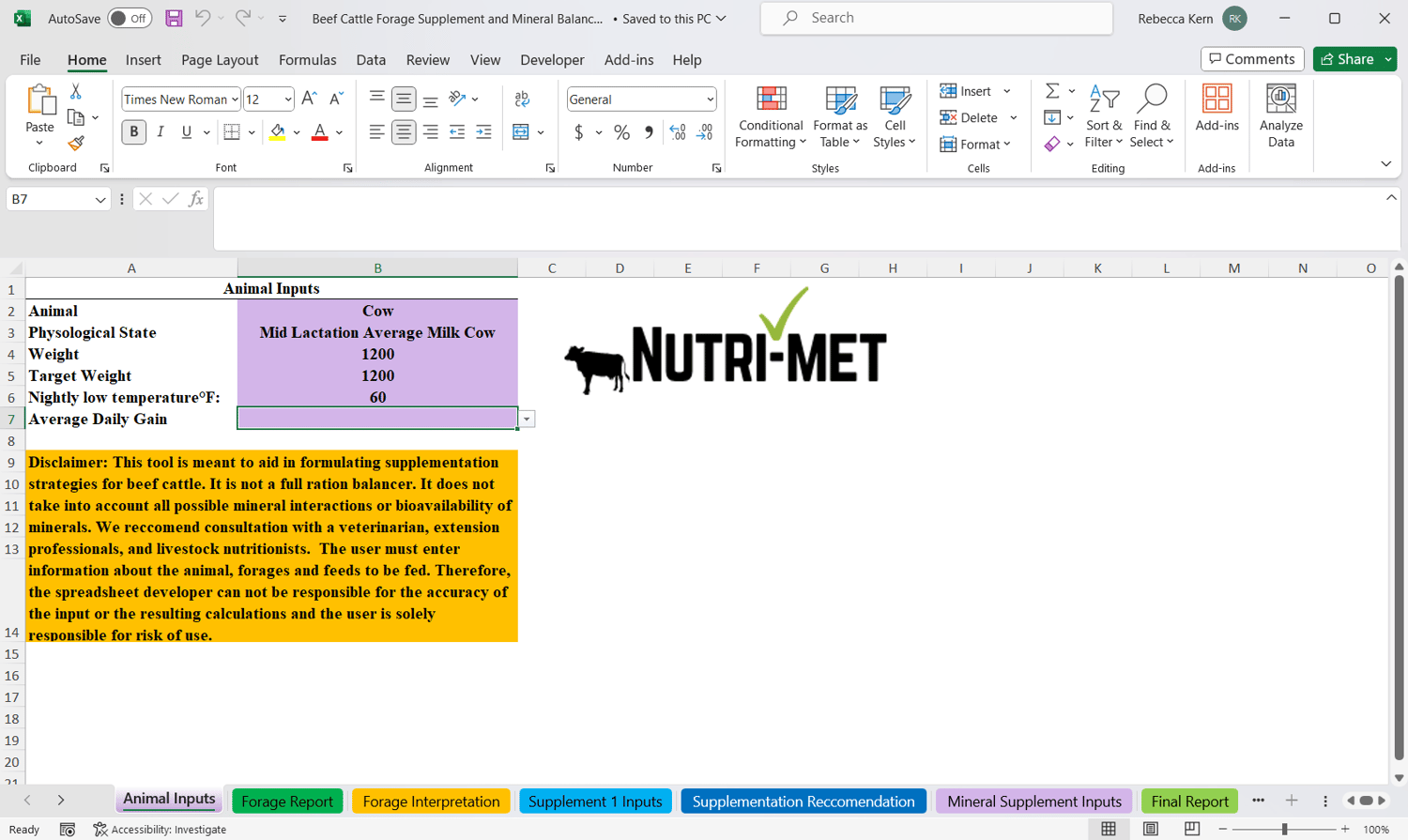Insert function using fx icon
This screenshot has height=840, width=1408.
195,199
